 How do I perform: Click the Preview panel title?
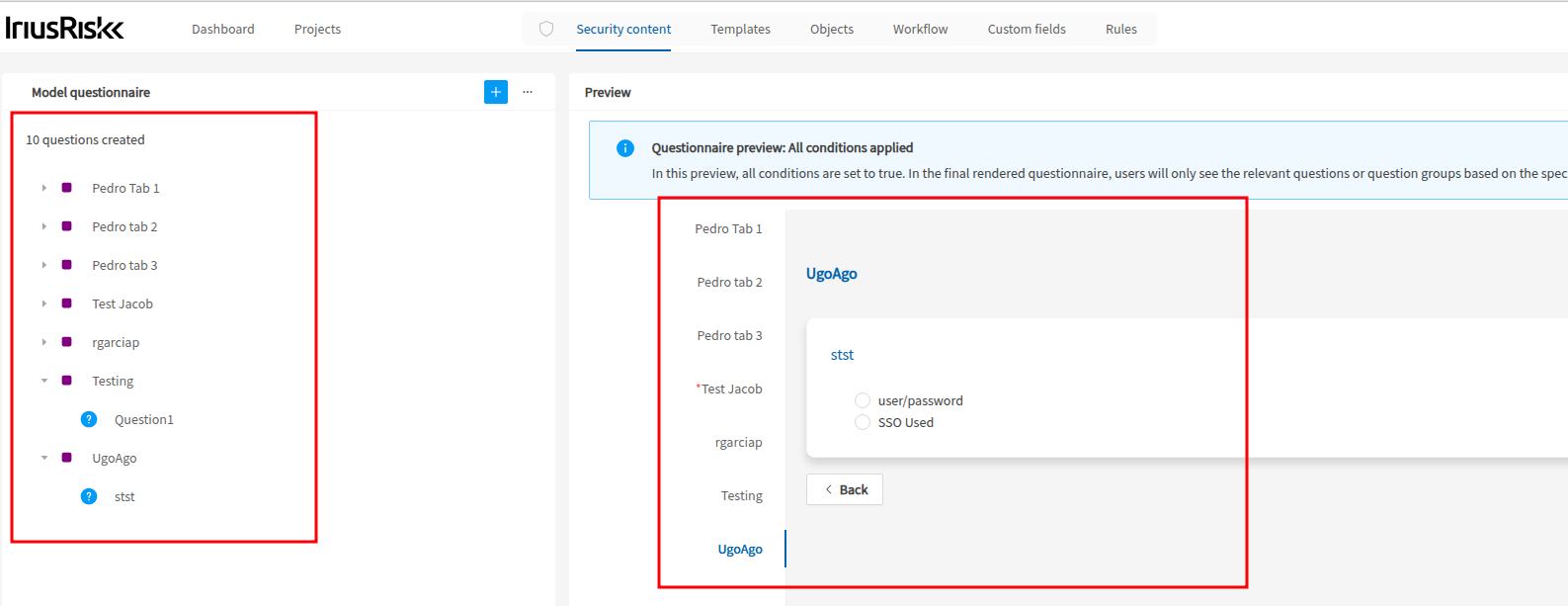608,92
